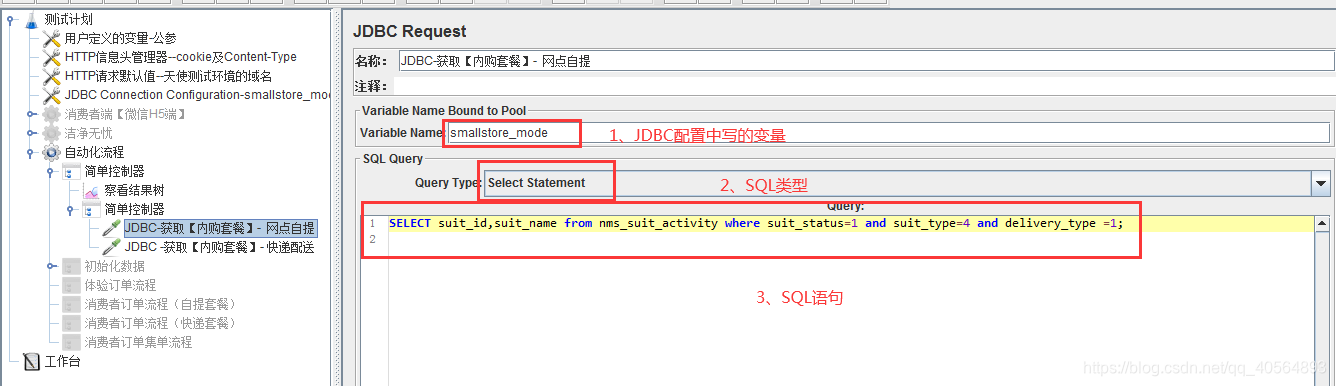Click the 体验订单流程 controller icon
This screenshot has height=386, width=1336.
71,285
